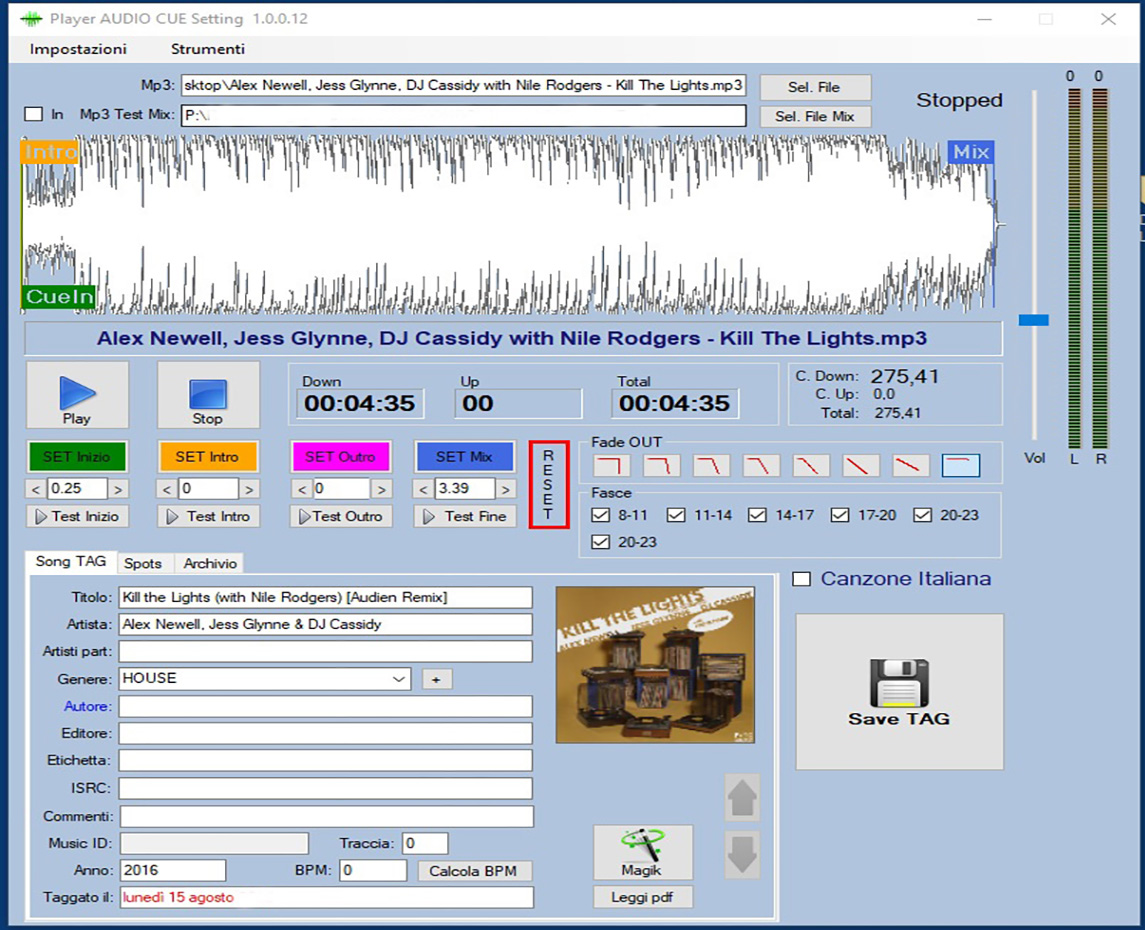Click the Test Inizio play button
Screen dimensions: 1145x930
coord(77,517)
